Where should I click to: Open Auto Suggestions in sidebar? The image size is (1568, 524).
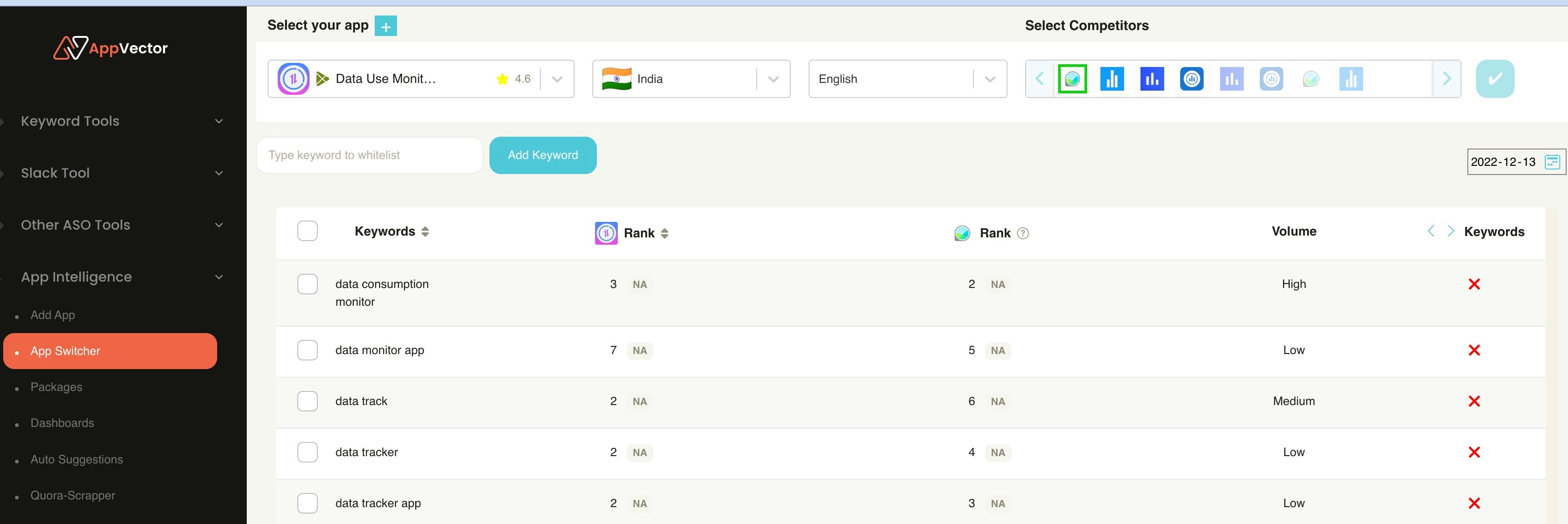[x=76, y=459]
